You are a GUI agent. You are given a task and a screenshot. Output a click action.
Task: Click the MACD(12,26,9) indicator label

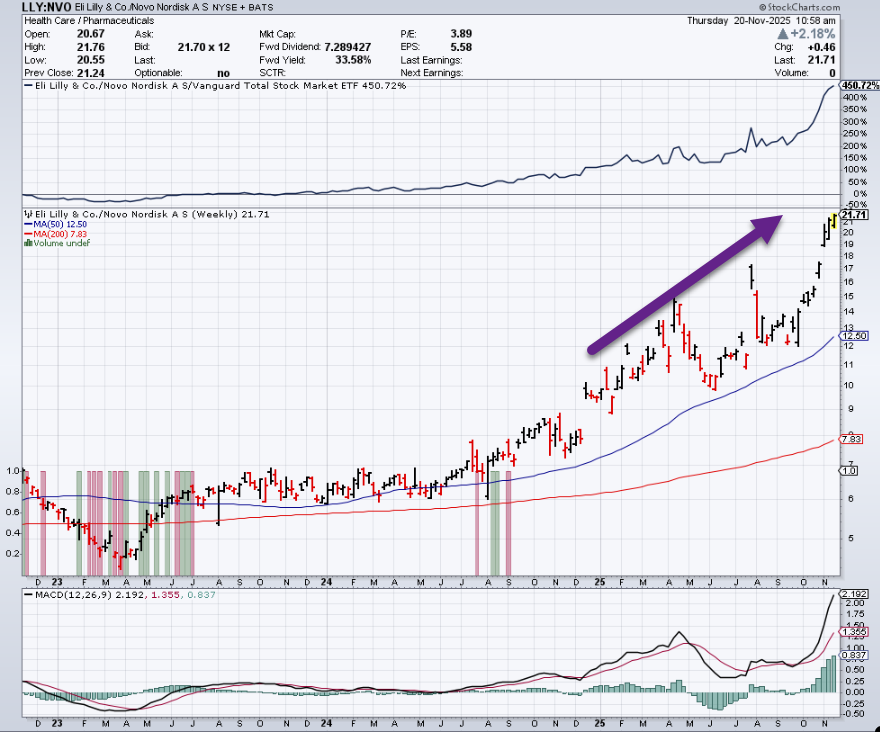(x=61, y=595)
